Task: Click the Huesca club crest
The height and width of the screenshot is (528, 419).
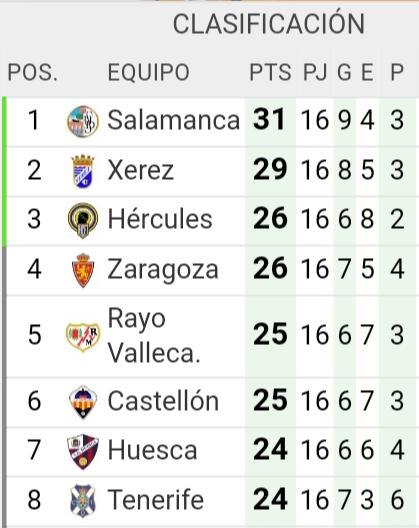Action: click(83, 451)
